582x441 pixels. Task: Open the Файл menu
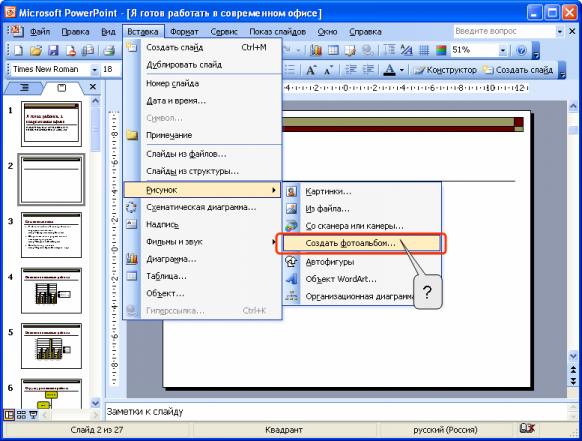(x=40, y=32)
